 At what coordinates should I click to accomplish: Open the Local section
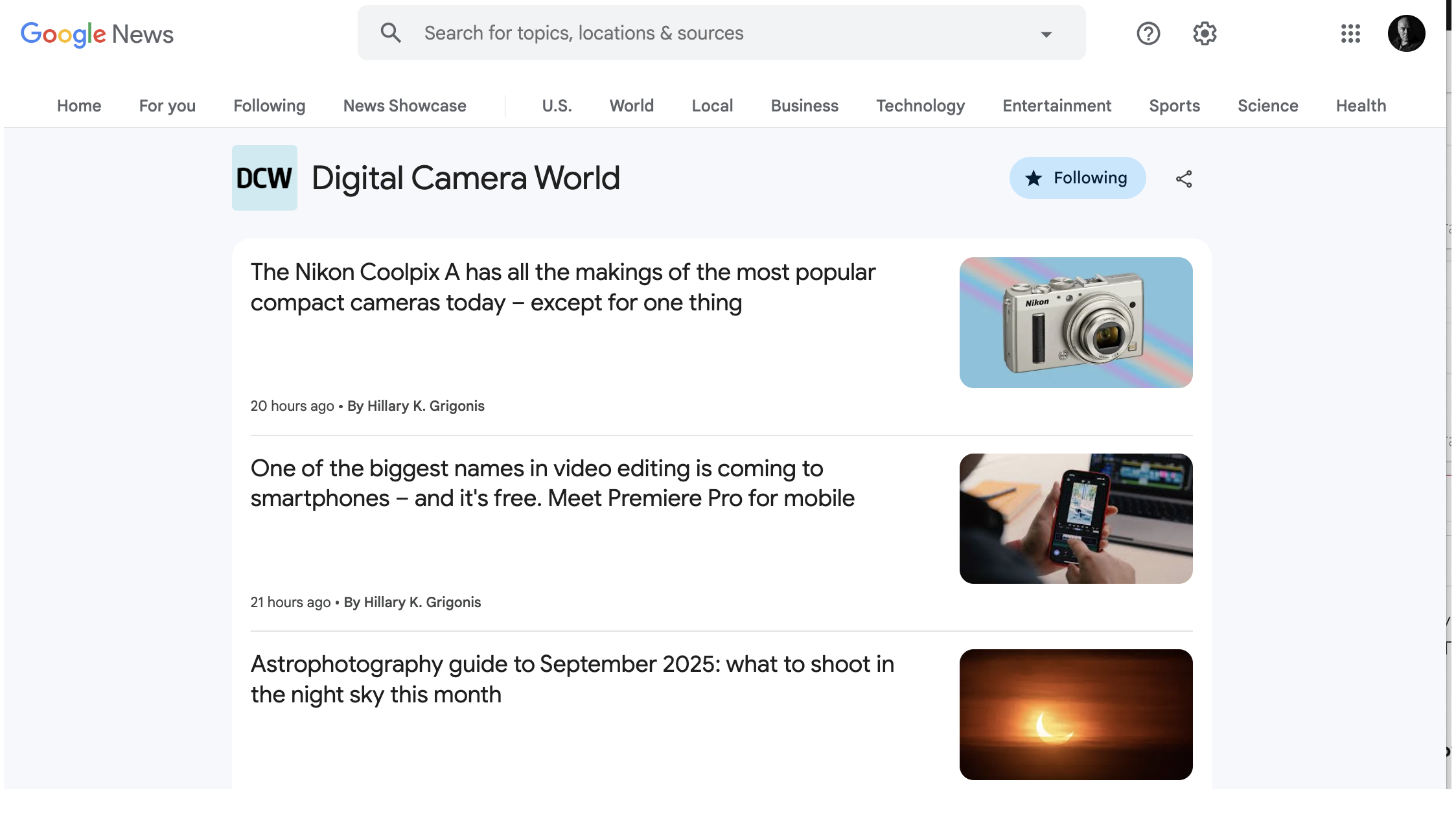[712, 106]
